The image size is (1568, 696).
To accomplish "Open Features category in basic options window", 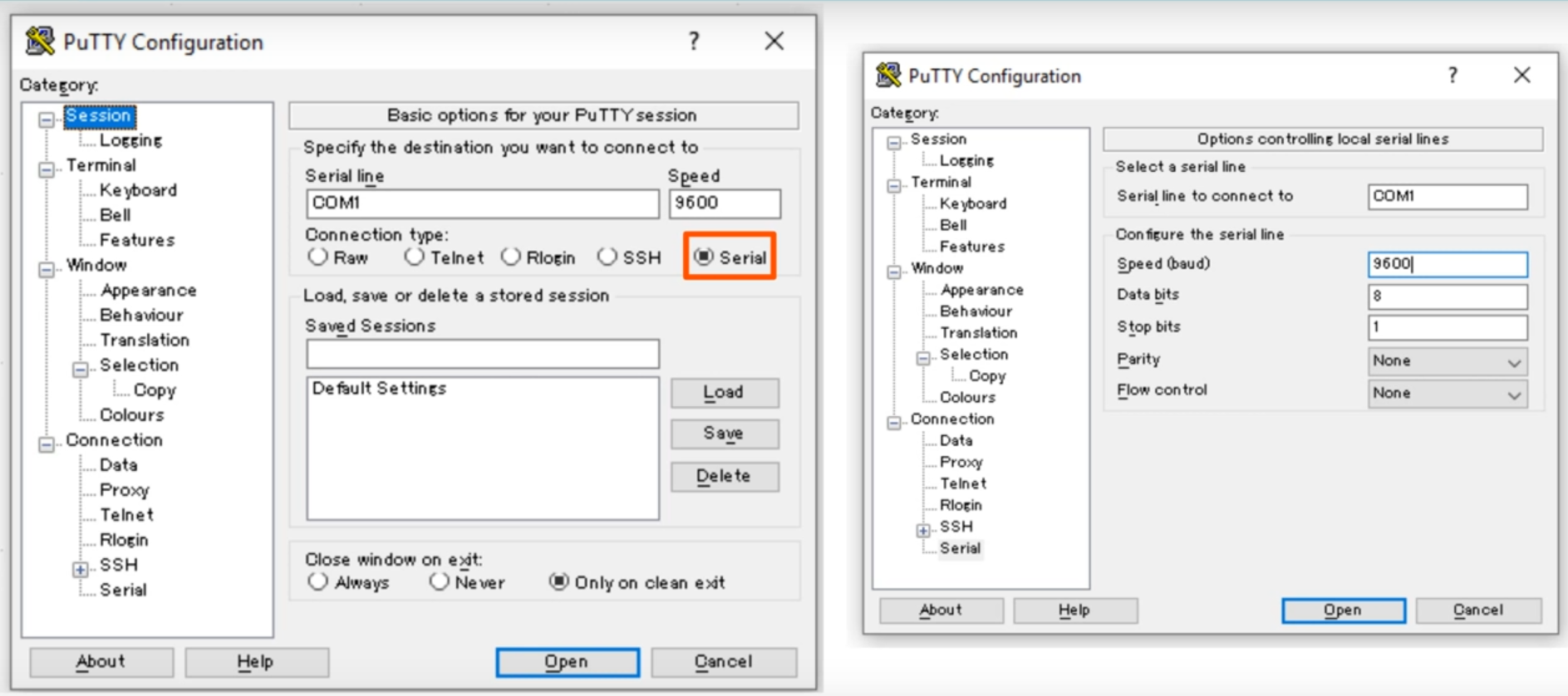I will [x=137, y=240].
